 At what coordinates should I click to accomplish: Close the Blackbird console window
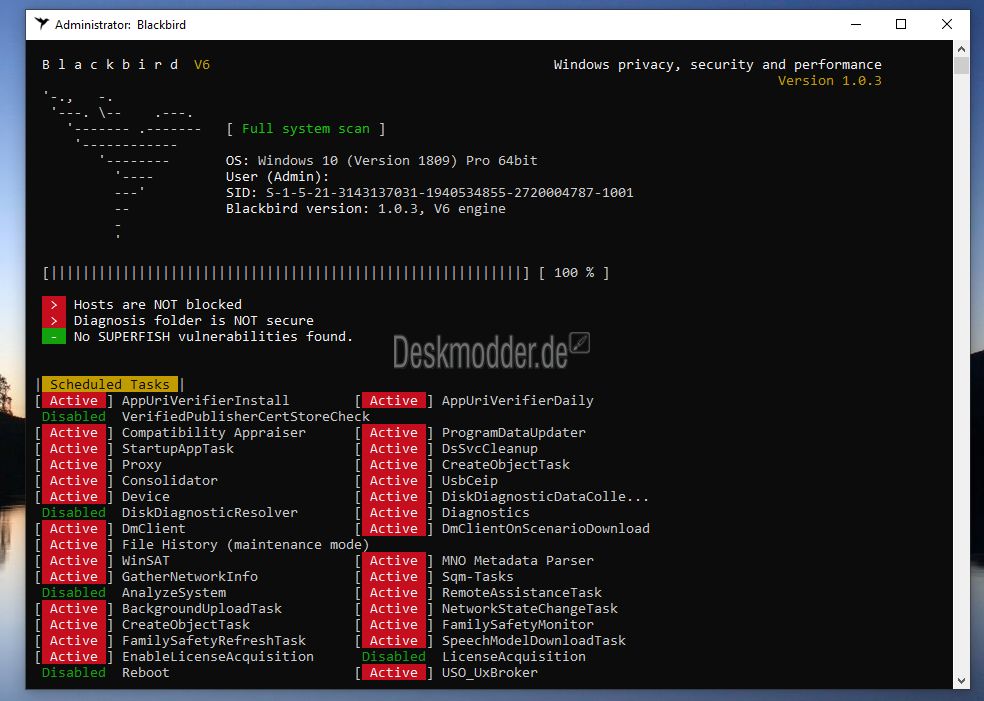point(946,24)
